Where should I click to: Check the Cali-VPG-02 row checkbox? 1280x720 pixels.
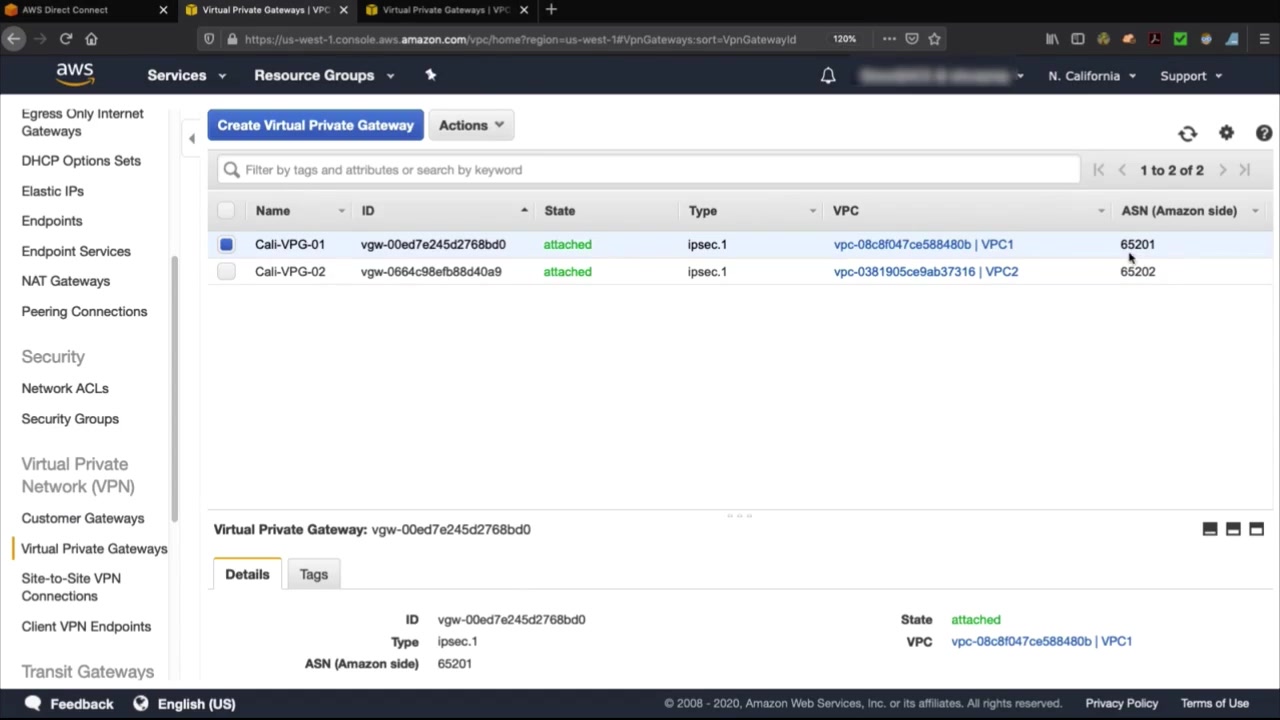coord(226,272)
